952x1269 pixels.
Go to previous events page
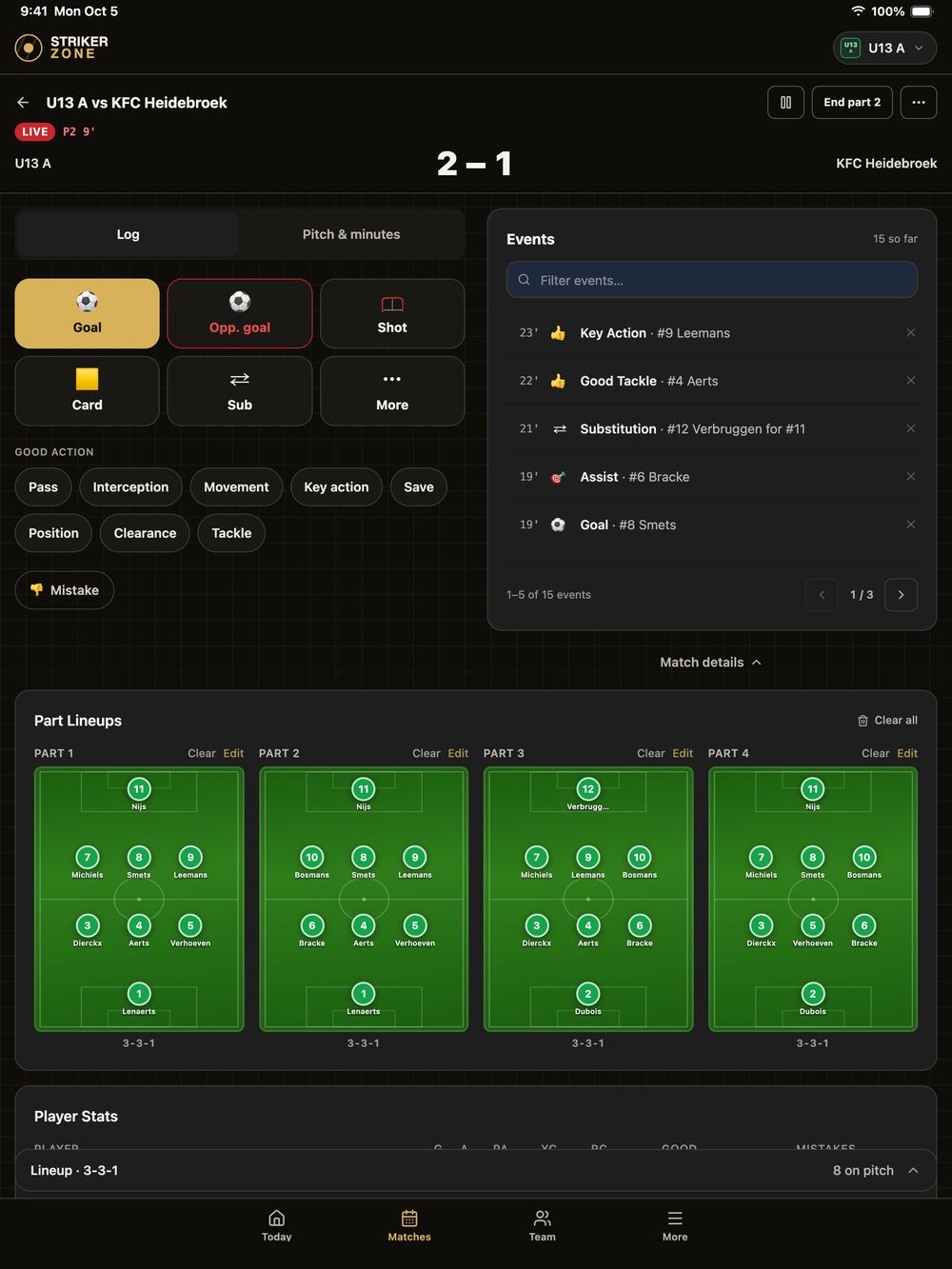pyautogui.click(x=822, y=595)
